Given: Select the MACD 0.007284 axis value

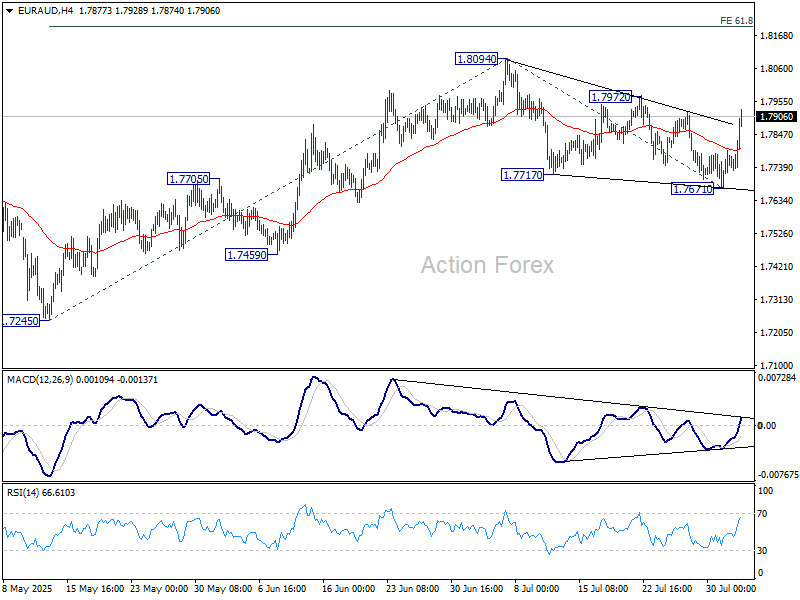Looking at the screenshot, I should click(x=776, y=379).
